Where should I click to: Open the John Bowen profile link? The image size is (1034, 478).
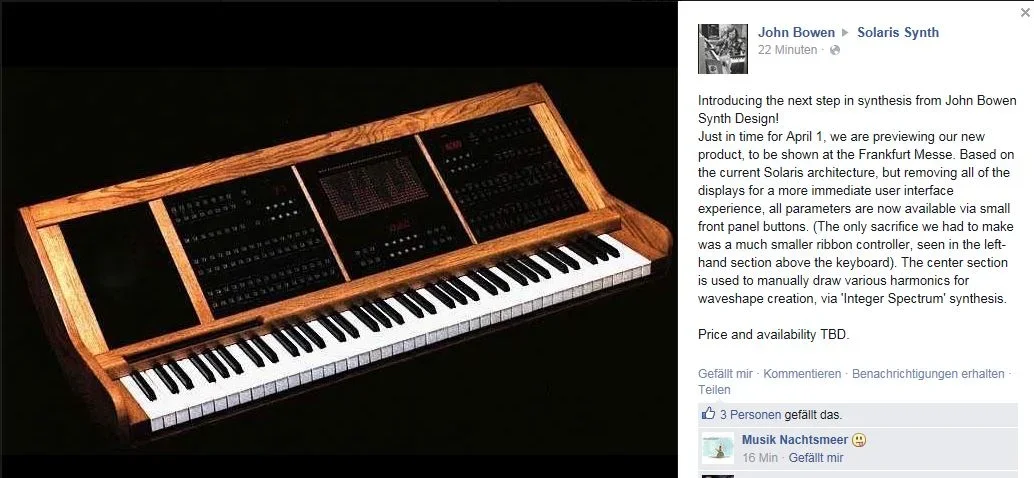tap(796, 32)
